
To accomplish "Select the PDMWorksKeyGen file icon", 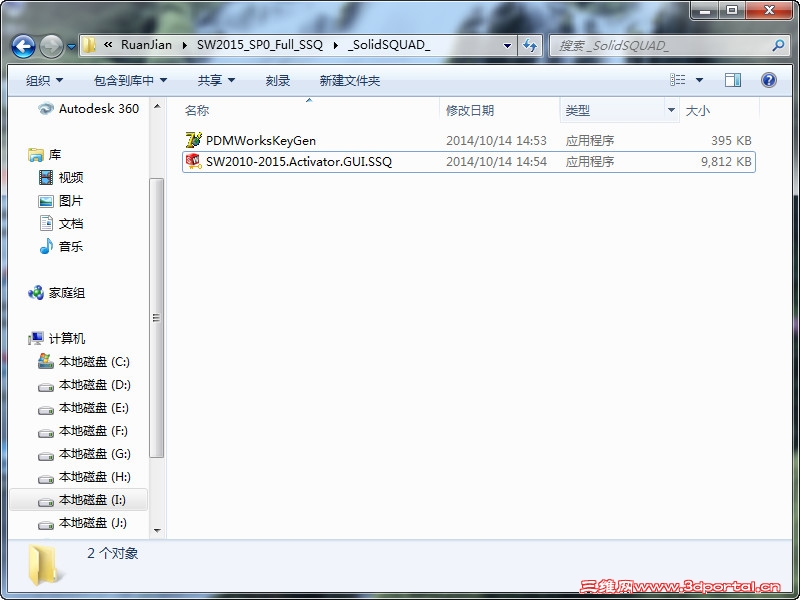I will [x=193, y=140].
